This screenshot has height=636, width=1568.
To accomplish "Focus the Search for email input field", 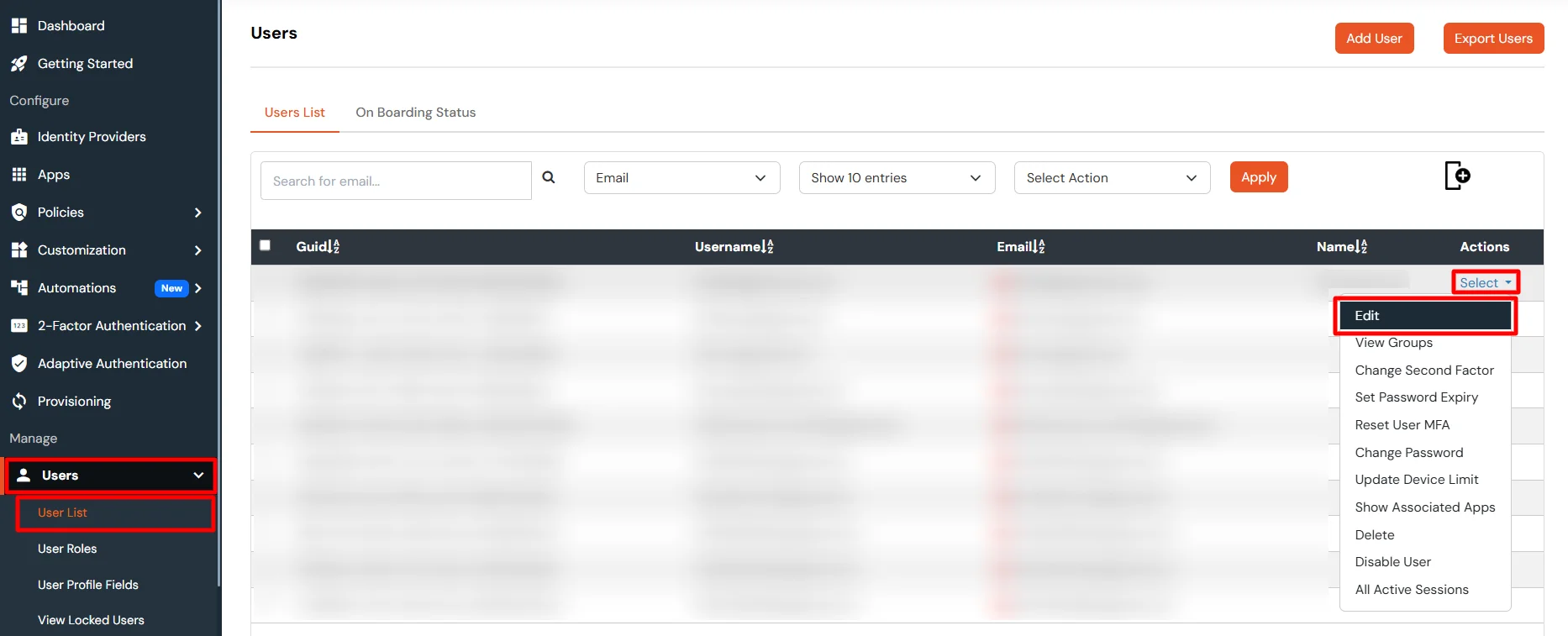I will 396,181.
